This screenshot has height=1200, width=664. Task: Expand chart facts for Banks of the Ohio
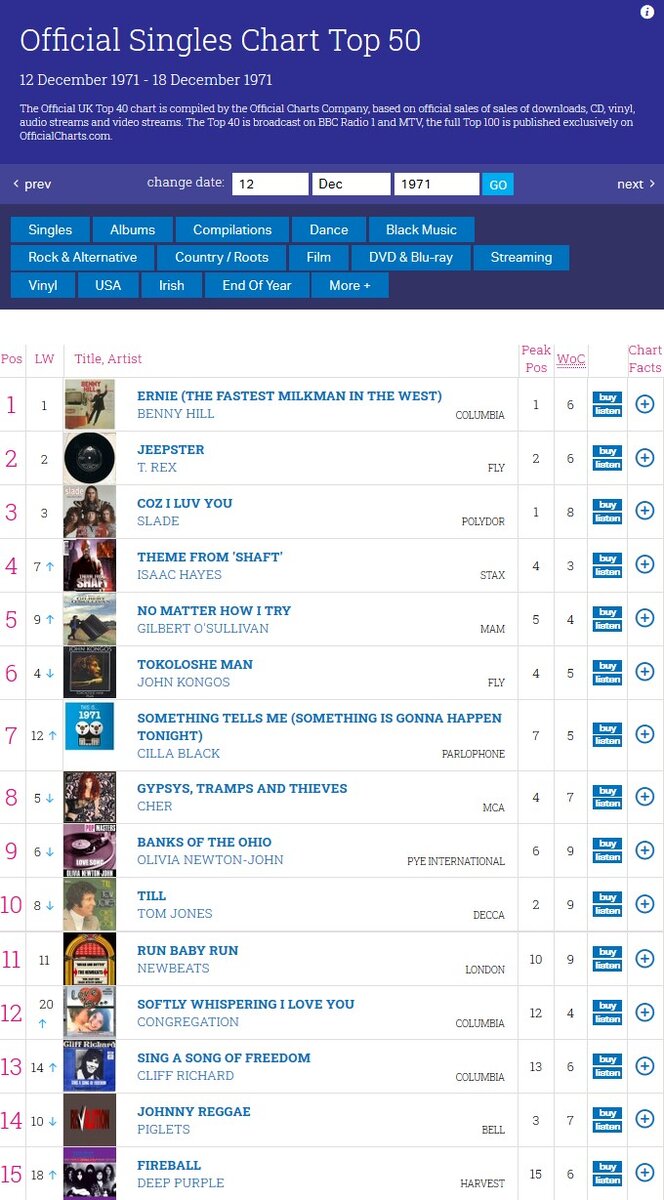pos(645,851)
